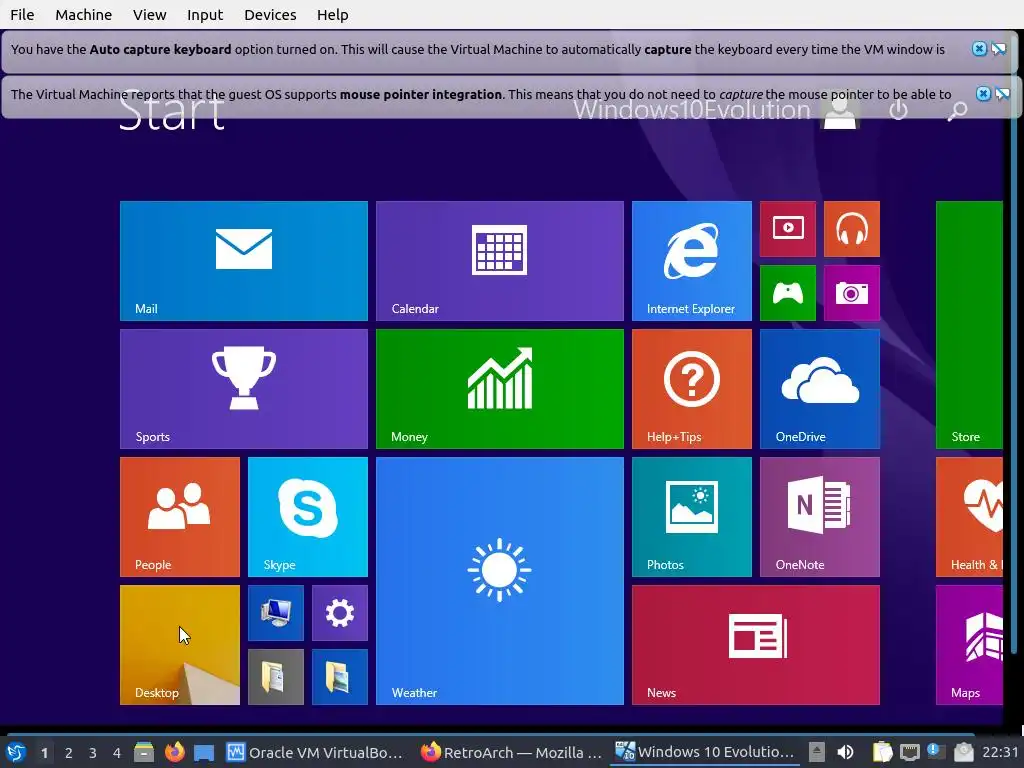The height and width of the screenshot is (768, 1024).
Task: Open the Camera tile
Action: [x=852, y=293]
